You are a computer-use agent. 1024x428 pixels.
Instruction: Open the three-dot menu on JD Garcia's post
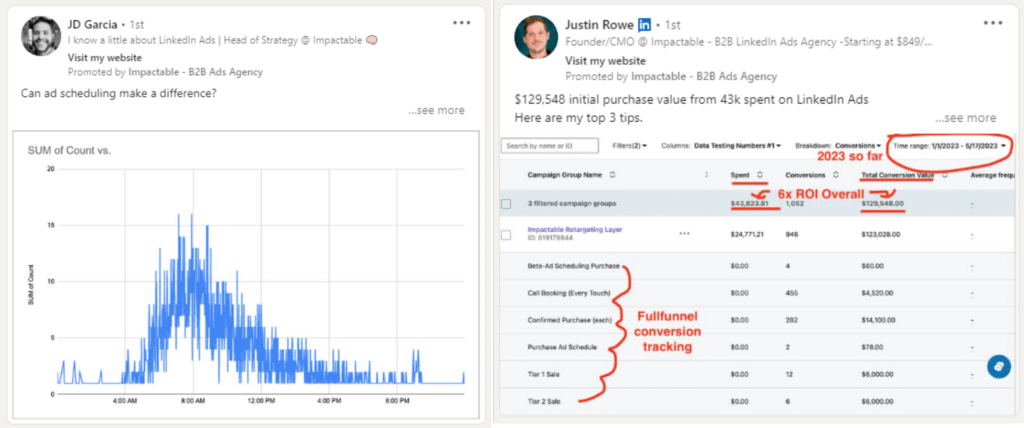(461, 22)
